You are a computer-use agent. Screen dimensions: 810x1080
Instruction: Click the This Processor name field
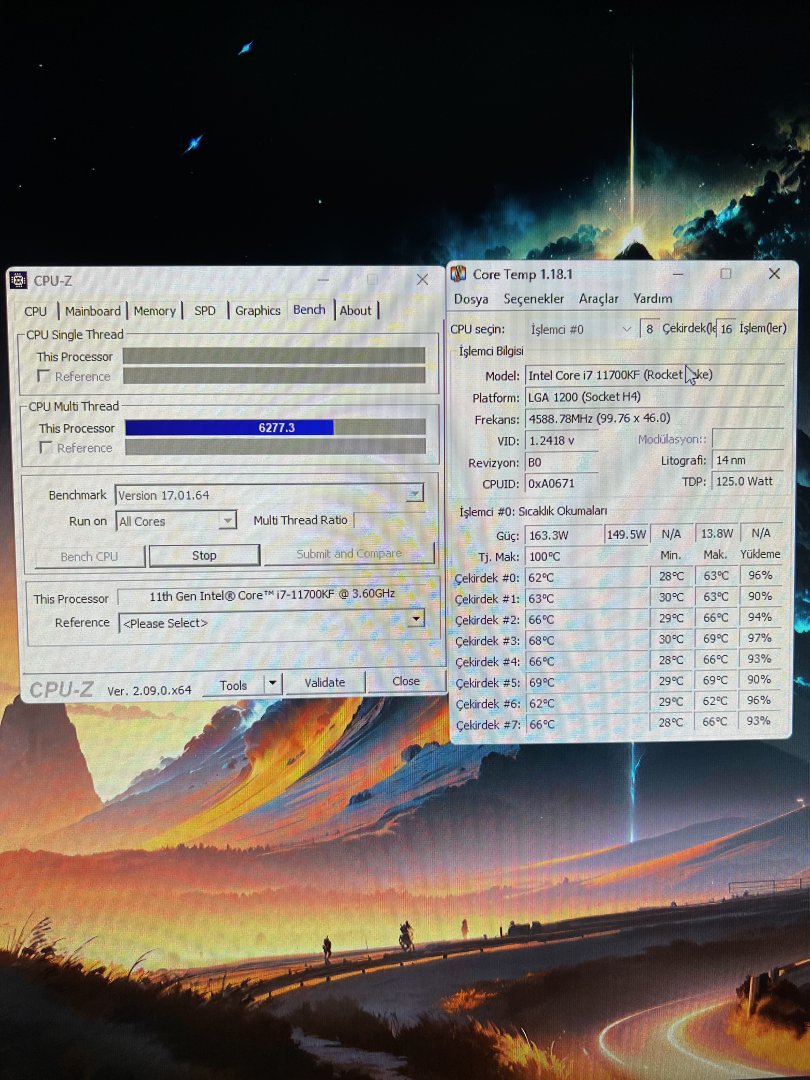pos(272,596)
